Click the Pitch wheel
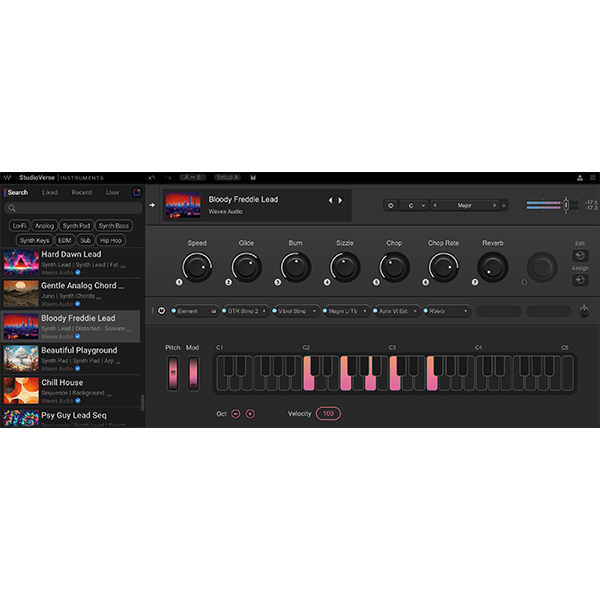Viewport: 600px width, 600px height. (x=173, y=373)
